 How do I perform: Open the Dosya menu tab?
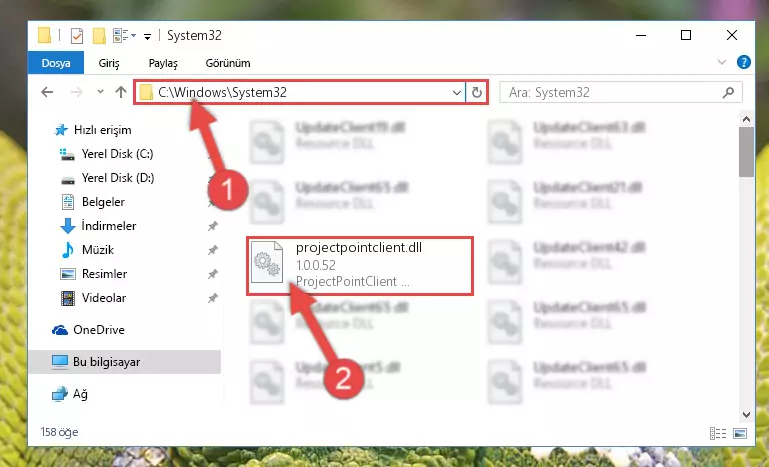point(56,63)
